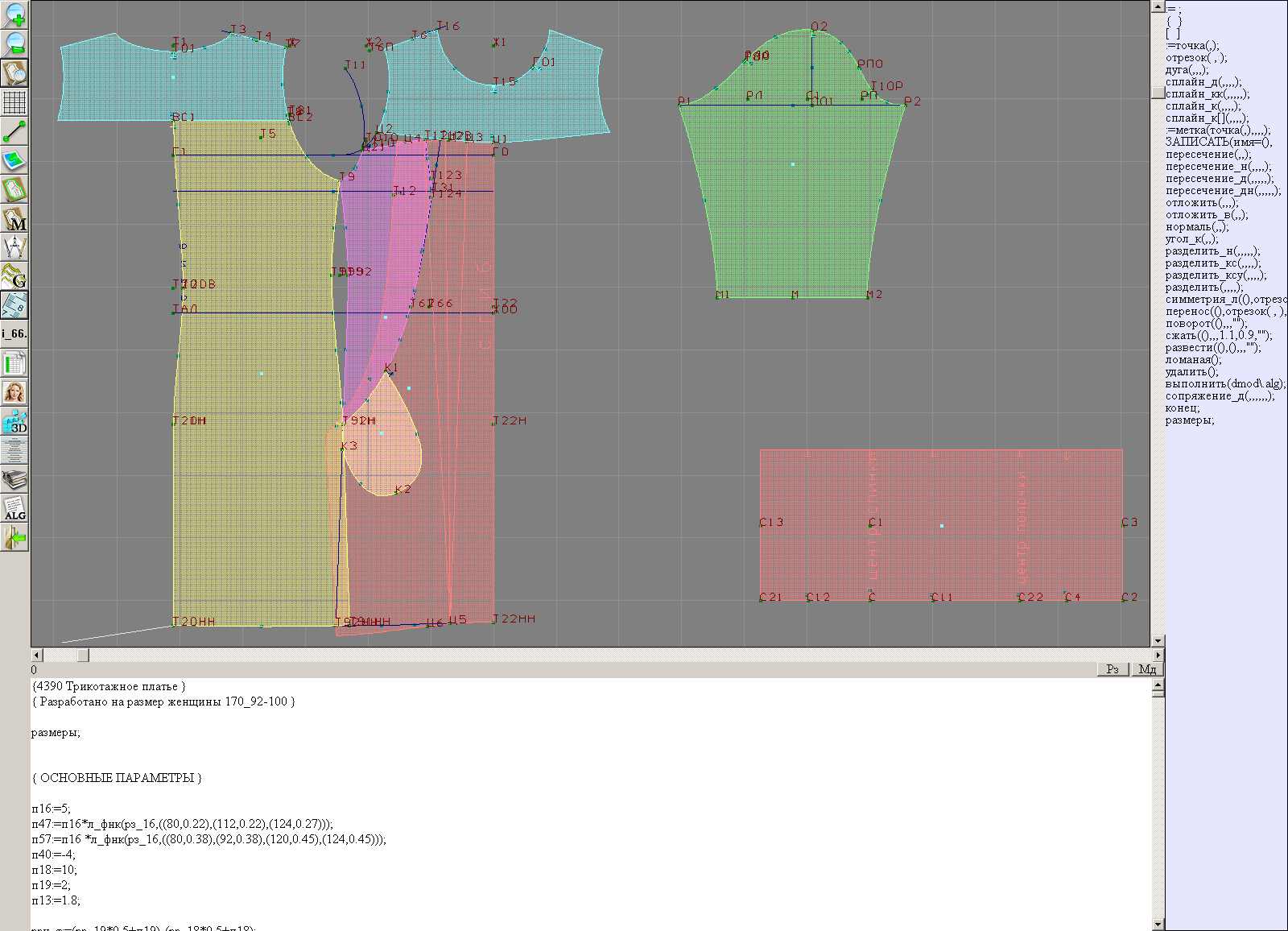
Task: Click down arrow of code editor scrollbar
Action: tap(1158, 924)
